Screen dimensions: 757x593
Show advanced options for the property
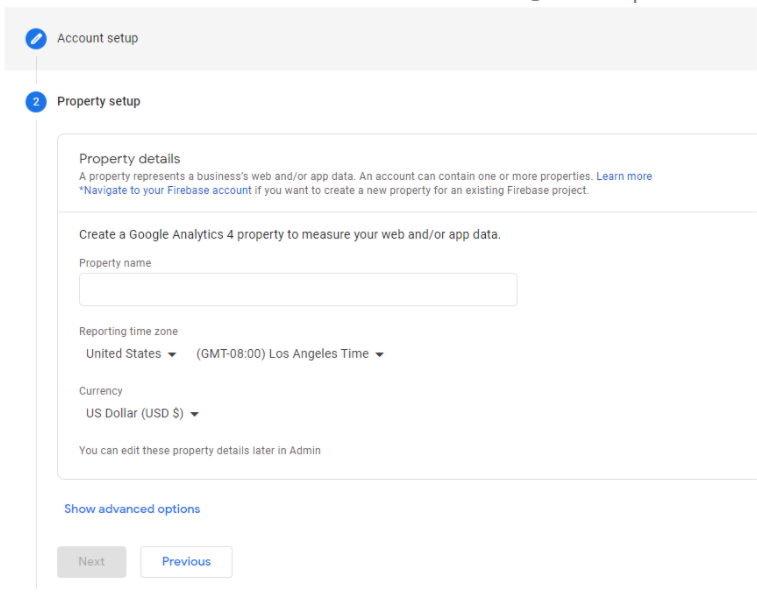coord(132,509)
